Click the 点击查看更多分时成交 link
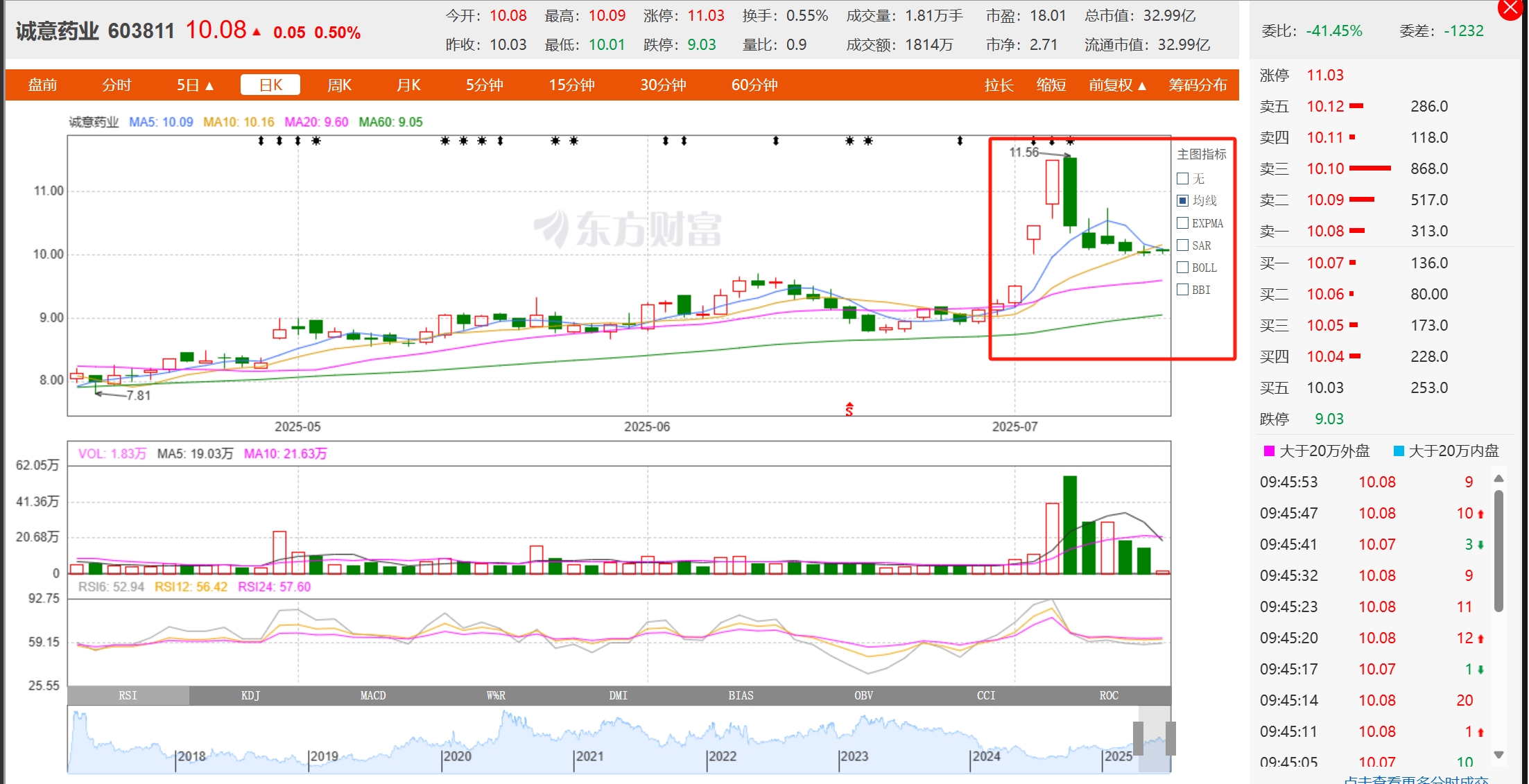This screenshot has width=1529, height=784. (1416, 781)
